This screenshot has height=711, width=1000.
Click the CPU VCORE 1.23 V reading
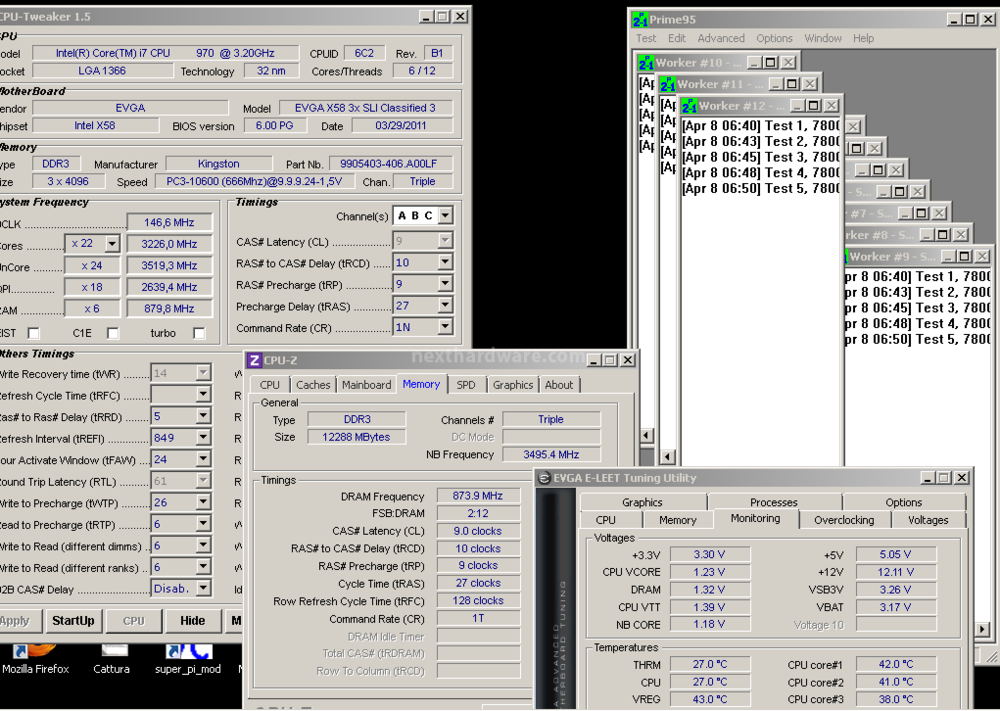(709, 572)
